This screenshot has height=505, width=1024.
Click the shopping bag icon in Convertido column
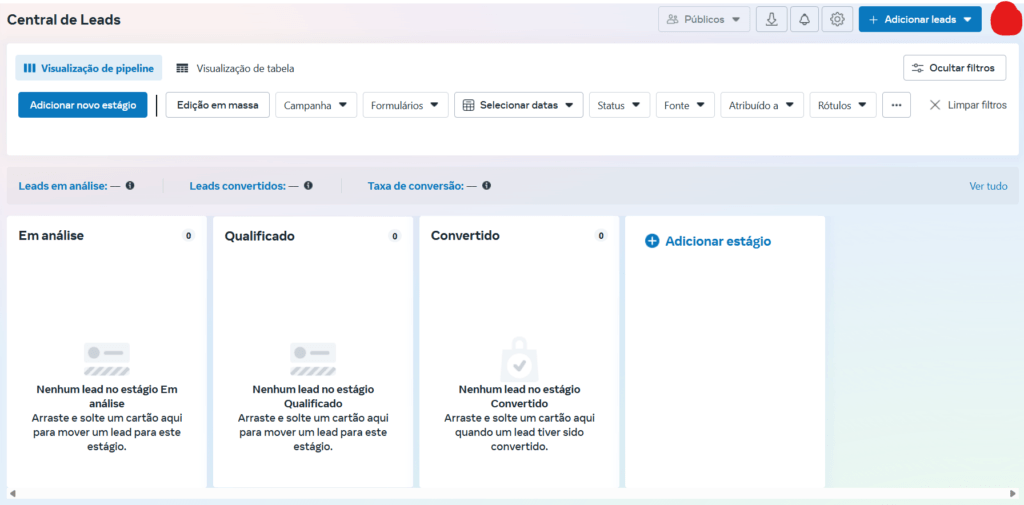point(519,360)
